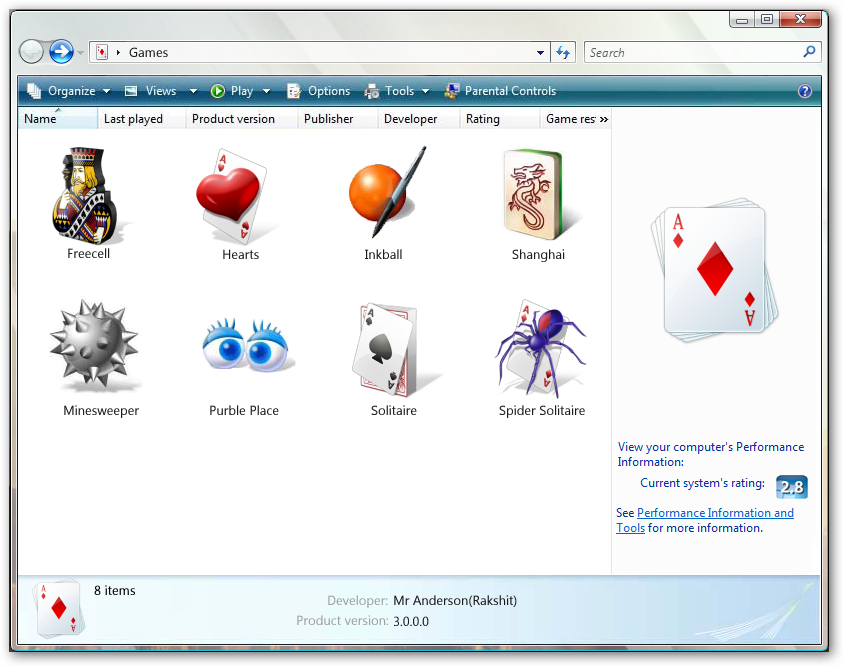Viewport: 844px width, 667px height.
Task: Sort by the Game restrictions column
Action: tap(569, 118)
